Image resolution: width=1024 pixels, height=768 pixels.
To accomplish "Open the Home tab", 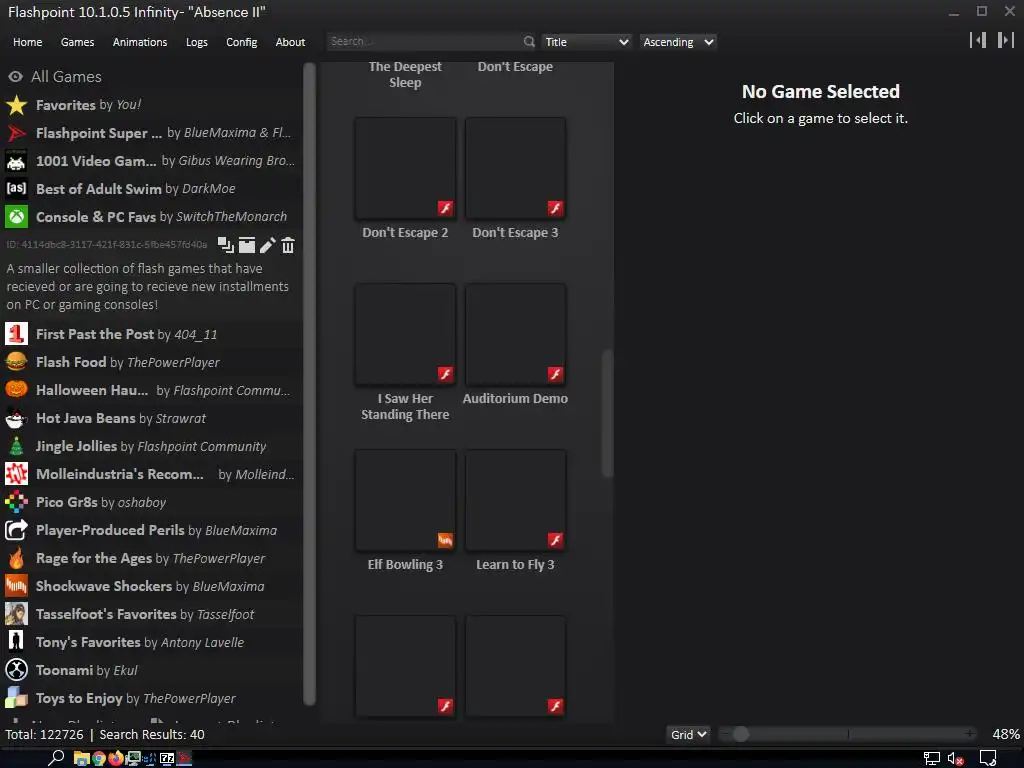I will 27,42.
